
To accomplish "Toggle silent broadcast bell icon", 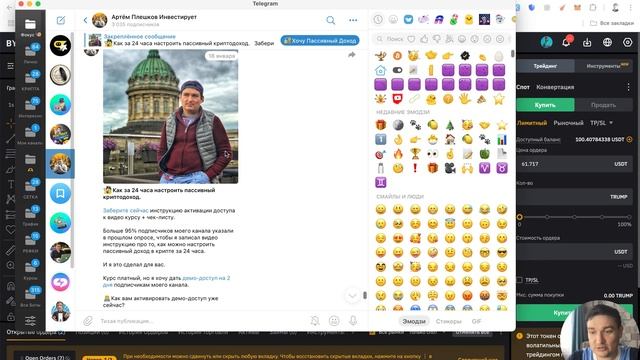I will click(x=315, y=321).
